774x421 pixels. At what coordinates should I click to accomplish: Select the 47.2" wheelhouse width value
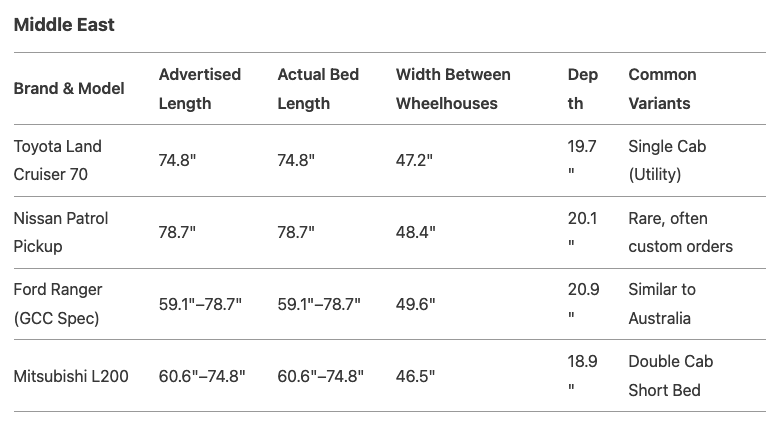pyautogui.click(x=414, y=160)
